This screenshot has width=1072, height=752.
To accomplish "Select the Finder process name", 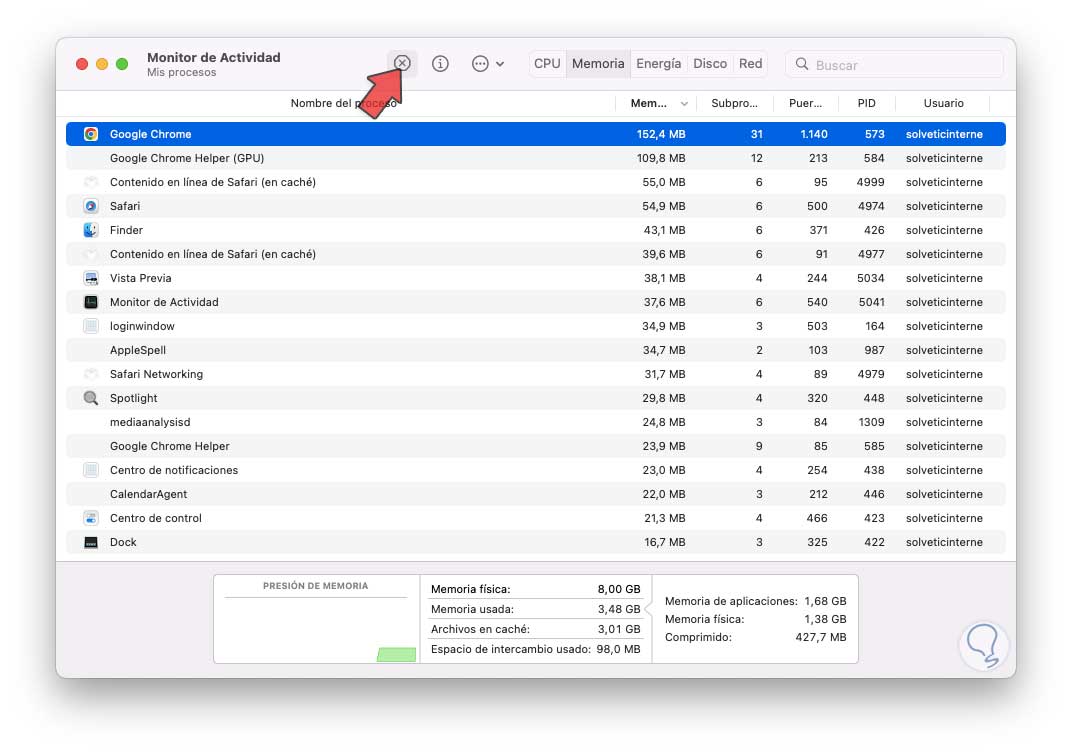I will click(126, 230).
